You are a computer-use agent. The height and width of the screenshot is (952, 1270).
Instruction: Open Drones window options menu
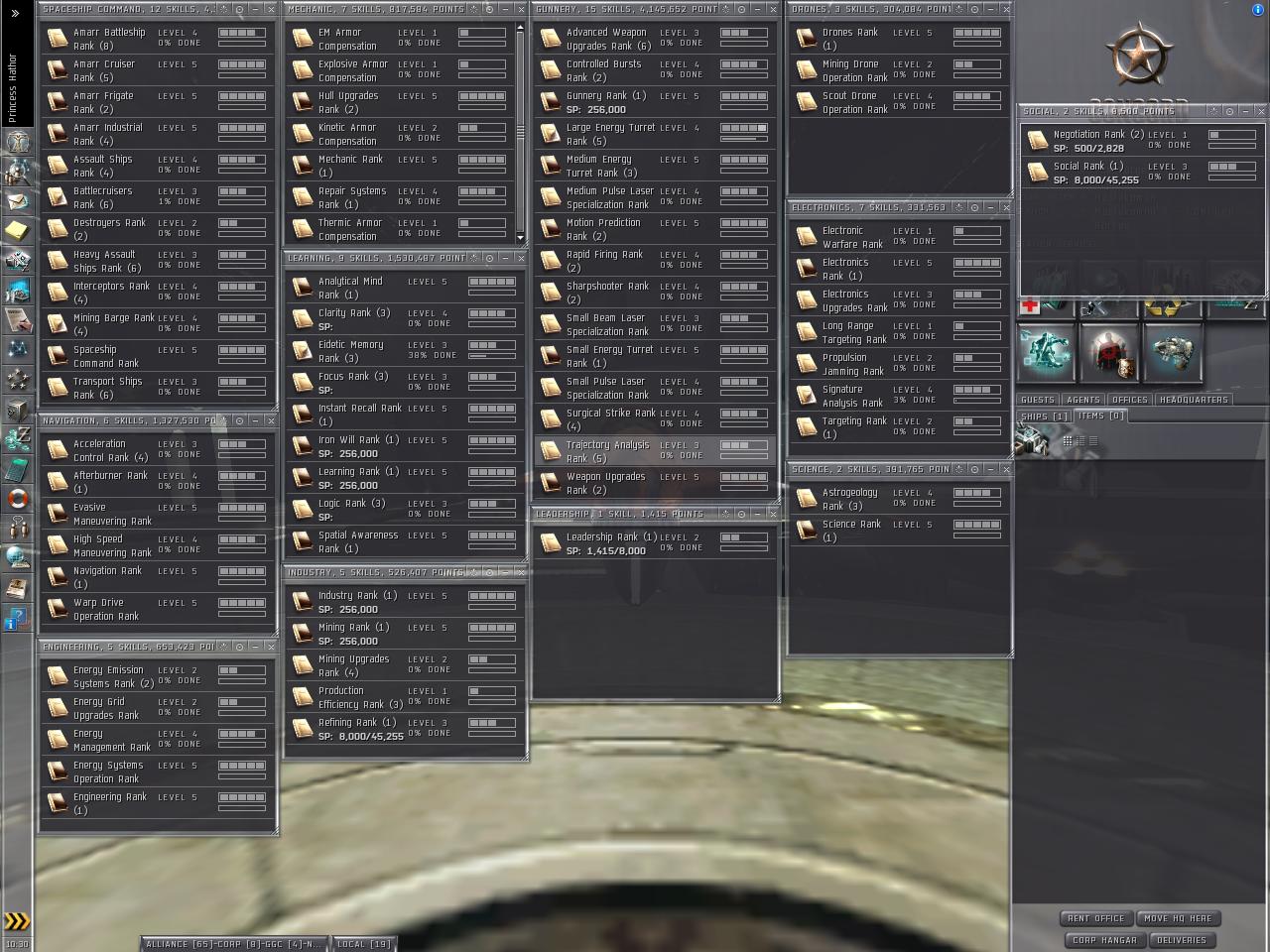coord(959,9)
